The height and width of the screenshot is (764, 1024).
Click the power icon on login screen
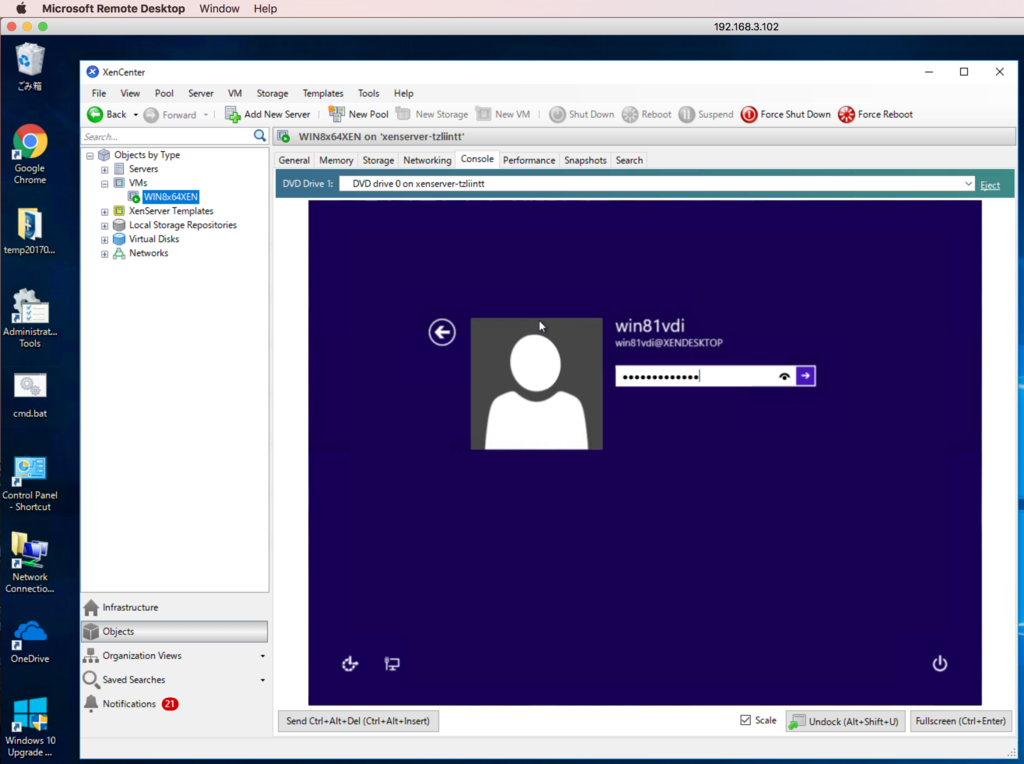click(x=940, y=664)
